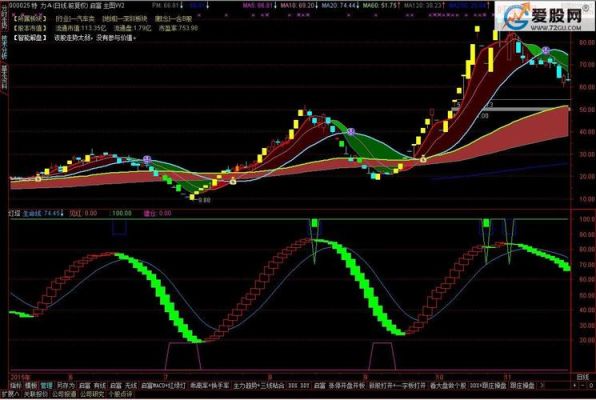This screenshot has width=596, height=400.
Task: Open the 关联报价 tab at the bottom
Action: 36,394
